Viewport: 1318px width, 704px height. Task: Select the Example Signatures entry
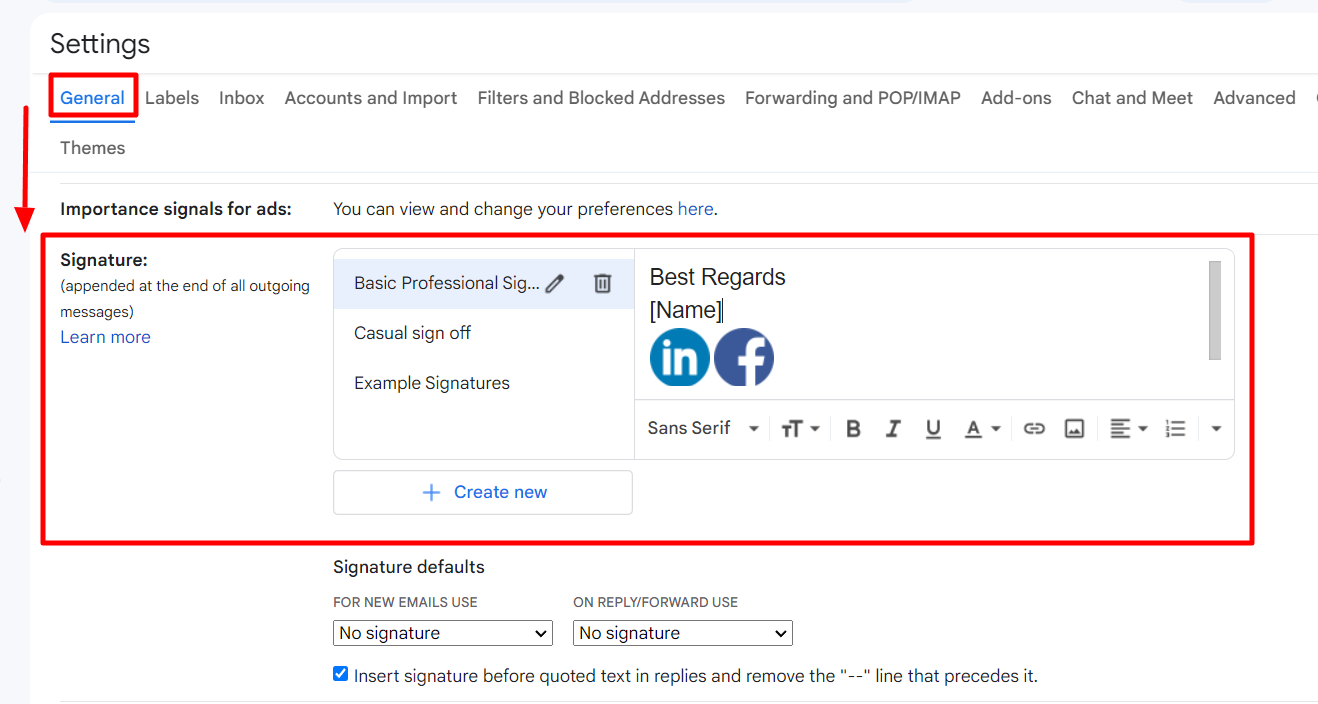[432, 383]
